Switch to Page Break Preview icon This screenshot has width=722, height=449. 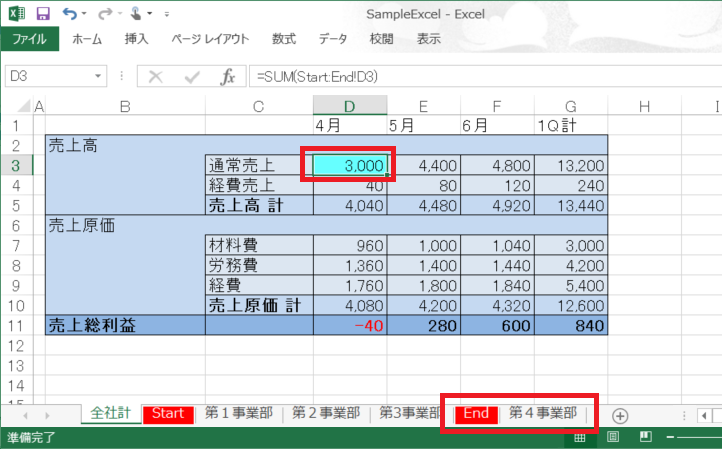click(x=646, y=437)
